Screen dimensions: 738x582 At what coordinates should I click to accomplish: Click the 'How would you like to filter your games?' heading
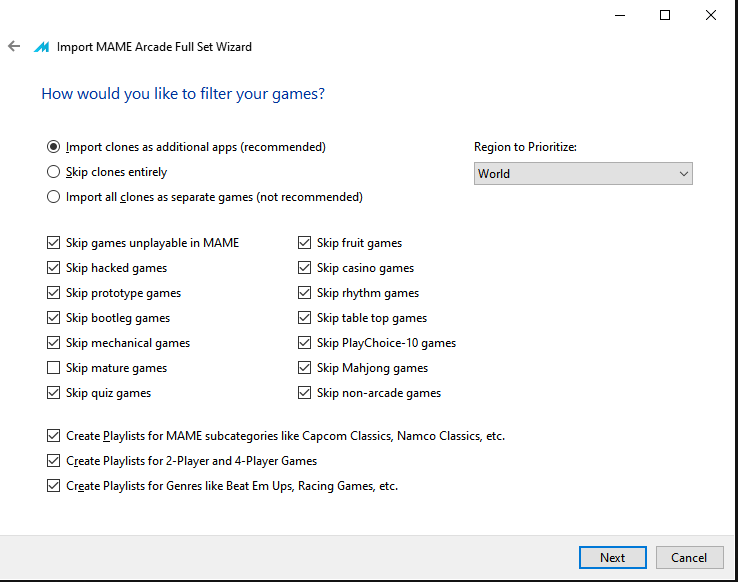(183, 94)
